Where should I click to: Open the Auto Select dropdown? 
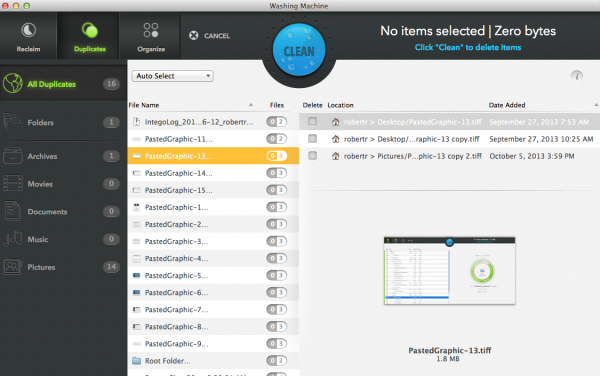point(173,76)
